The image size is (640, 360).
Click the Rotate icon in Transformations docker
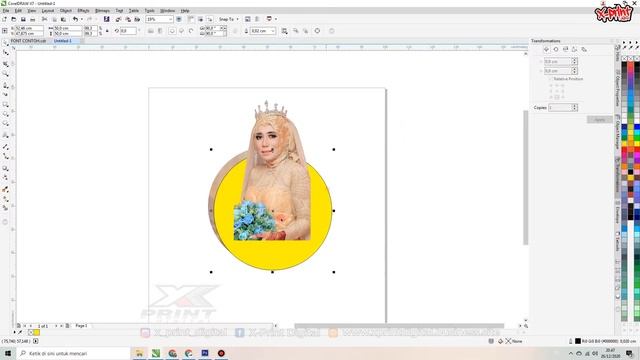click(556, 49)
